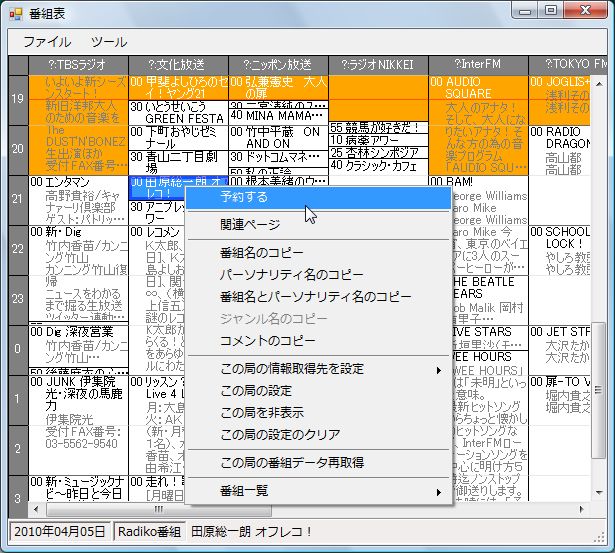
Task: Select 甲斐よしひろのセイ！ヤング21 cell
Action: [178, 88]
